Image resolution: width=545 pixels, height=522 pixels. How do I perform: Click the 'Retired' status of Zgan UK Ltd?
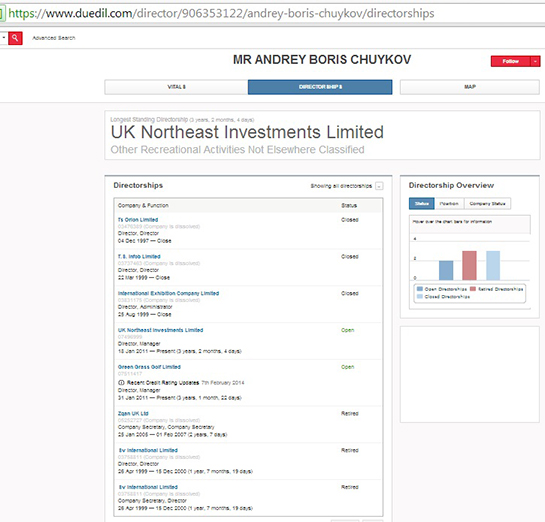click(x=350, y=414)
